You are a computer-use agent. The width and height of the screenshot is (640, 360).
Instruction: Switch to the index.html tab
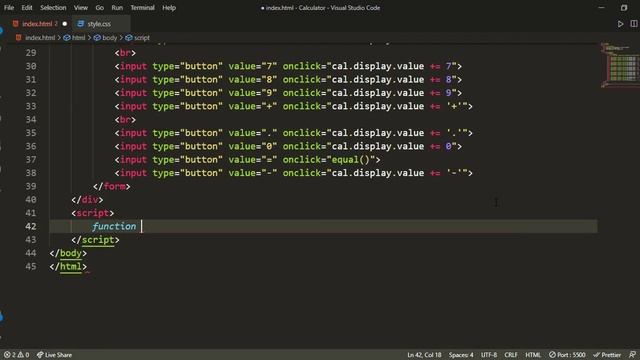pyautogui.click(x=37, y=24)
